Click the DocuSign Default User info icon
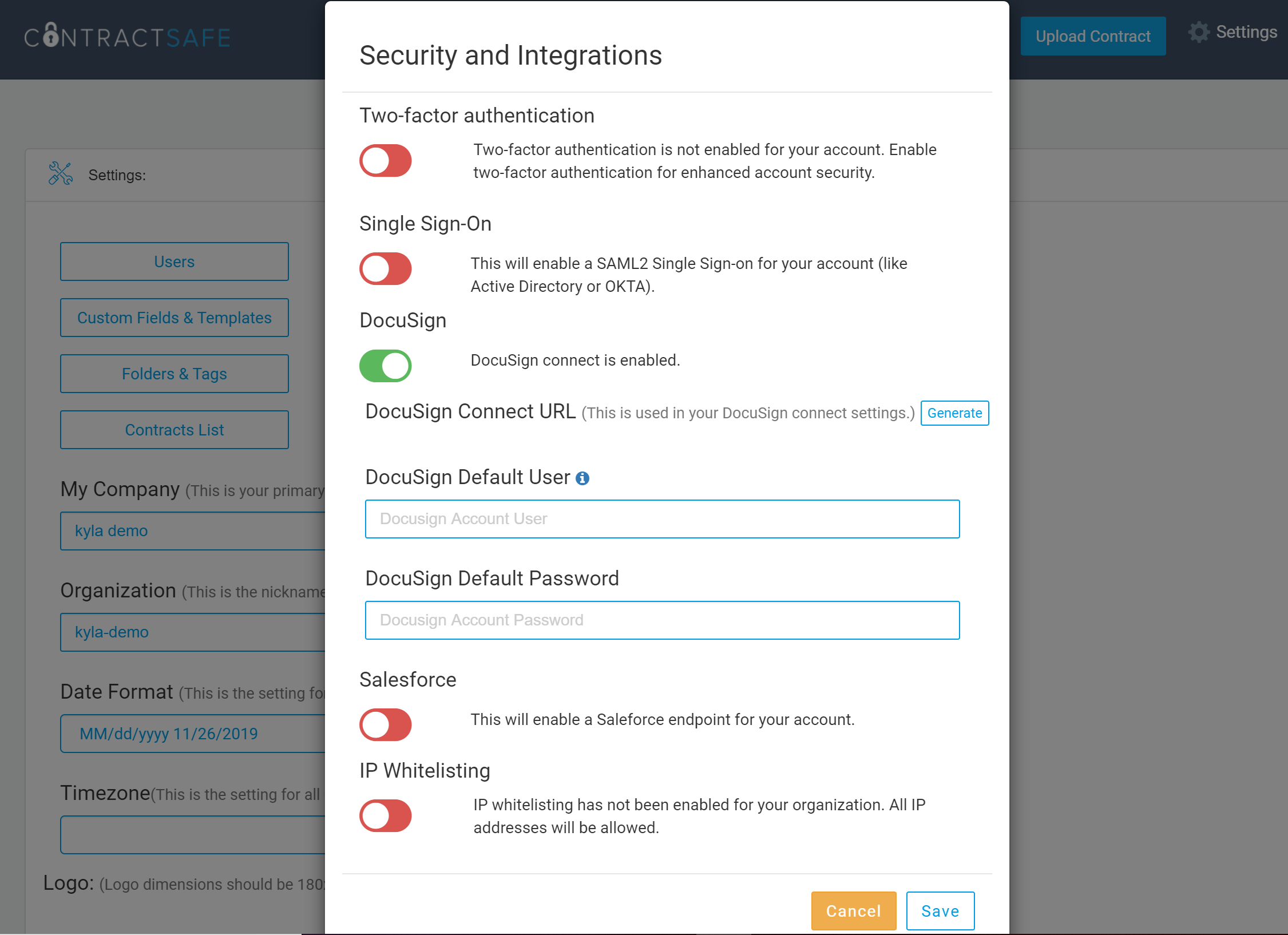Screen dimensions: 1288x935 pyautogui.click(x=583, y=478)
